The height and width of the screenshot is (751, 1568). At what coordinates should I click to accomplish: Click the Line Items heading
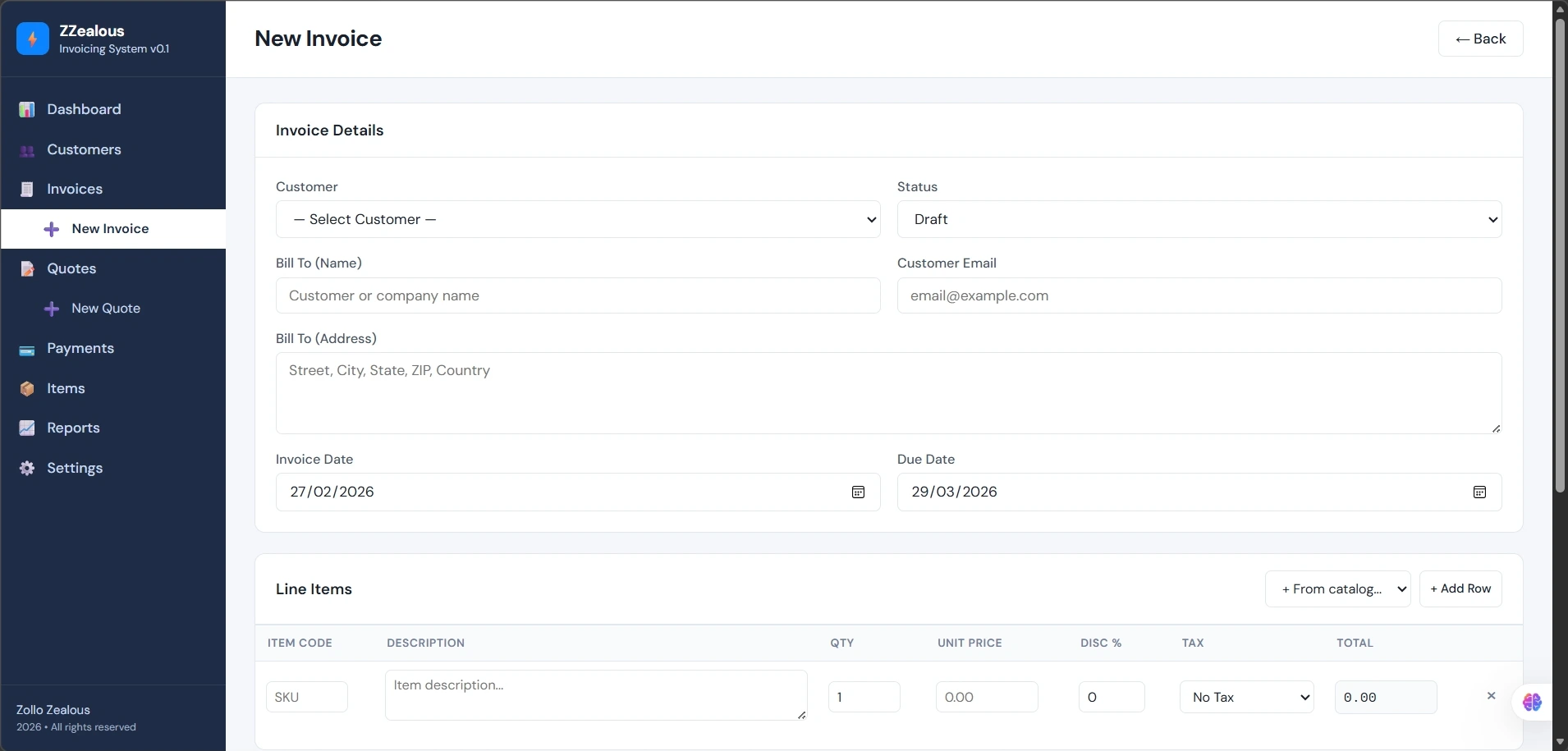click(314, 589)
